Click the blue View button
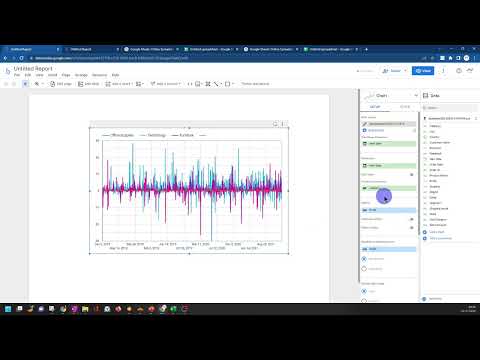This screenshot has height=360, width=480. coord(423,71)
